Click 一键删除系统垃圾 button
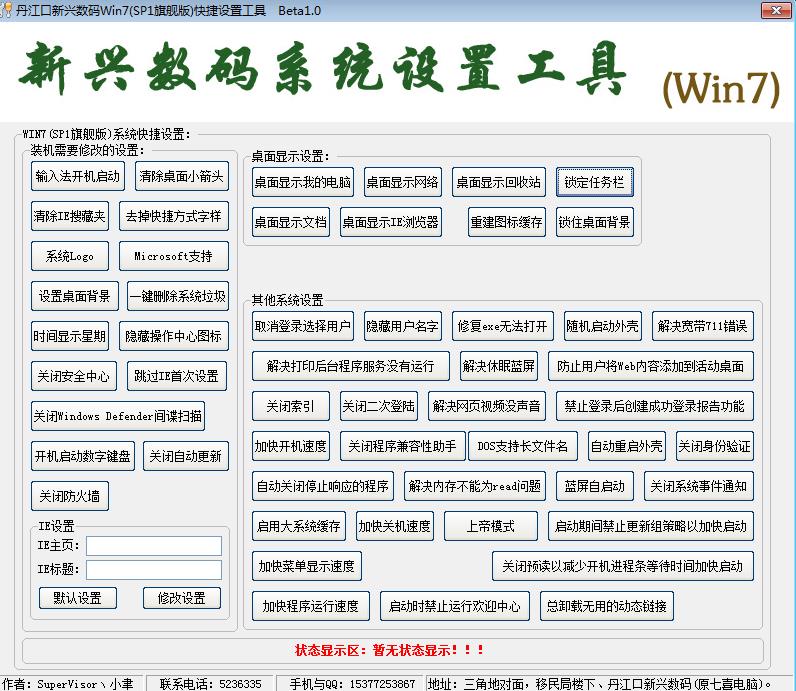796x691 pixels. pos(178,296)
